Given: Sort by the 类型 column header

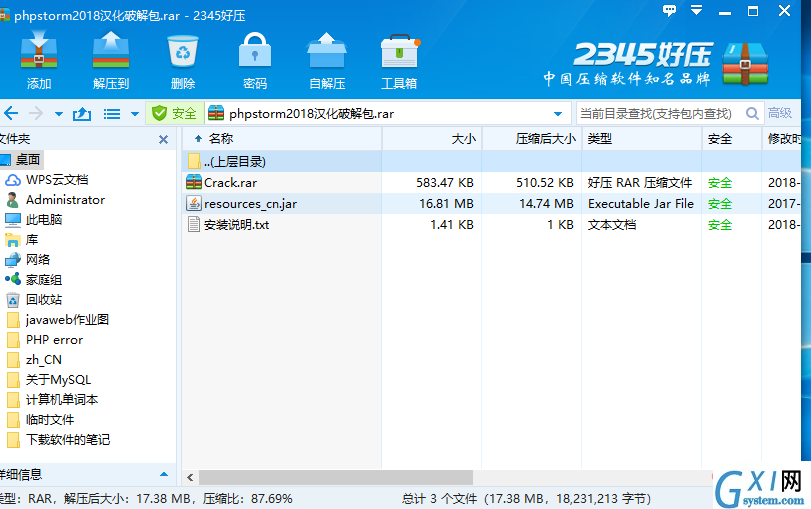Looking at the screenshot, I should pos(642,139).
